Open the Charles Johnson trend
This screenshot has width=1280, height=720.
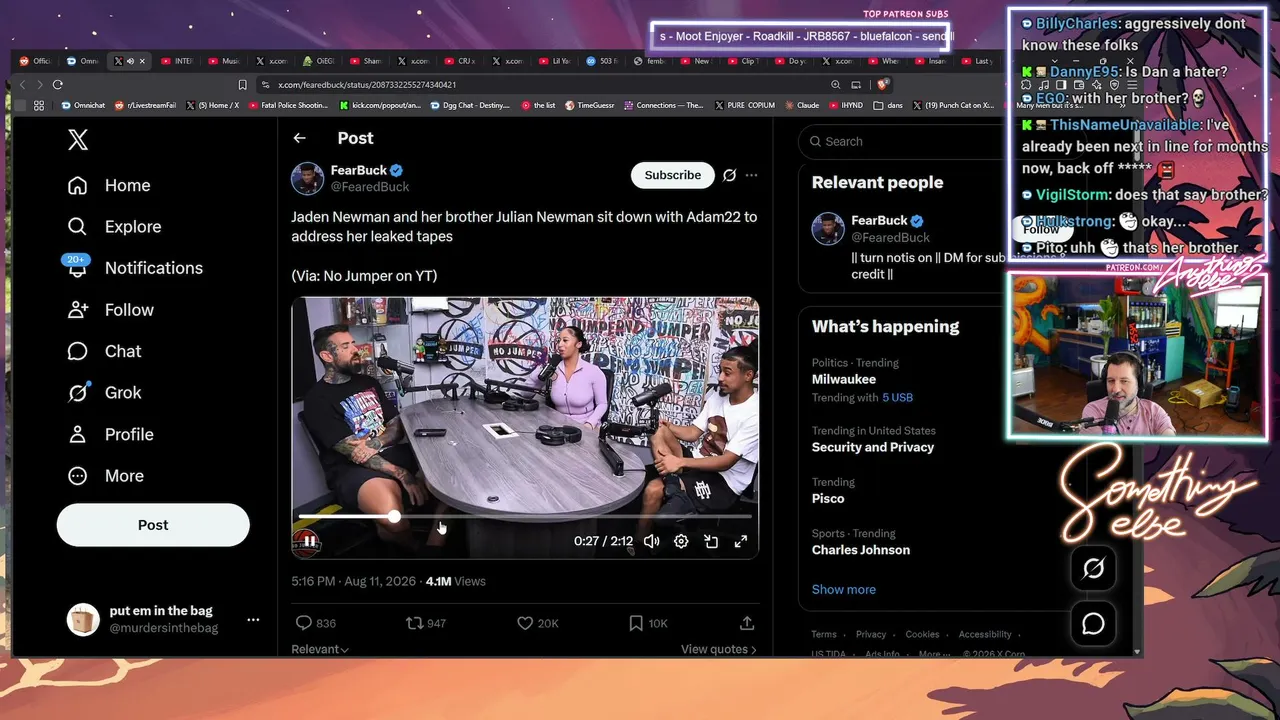pyautogui.click(x=861, y=550)
